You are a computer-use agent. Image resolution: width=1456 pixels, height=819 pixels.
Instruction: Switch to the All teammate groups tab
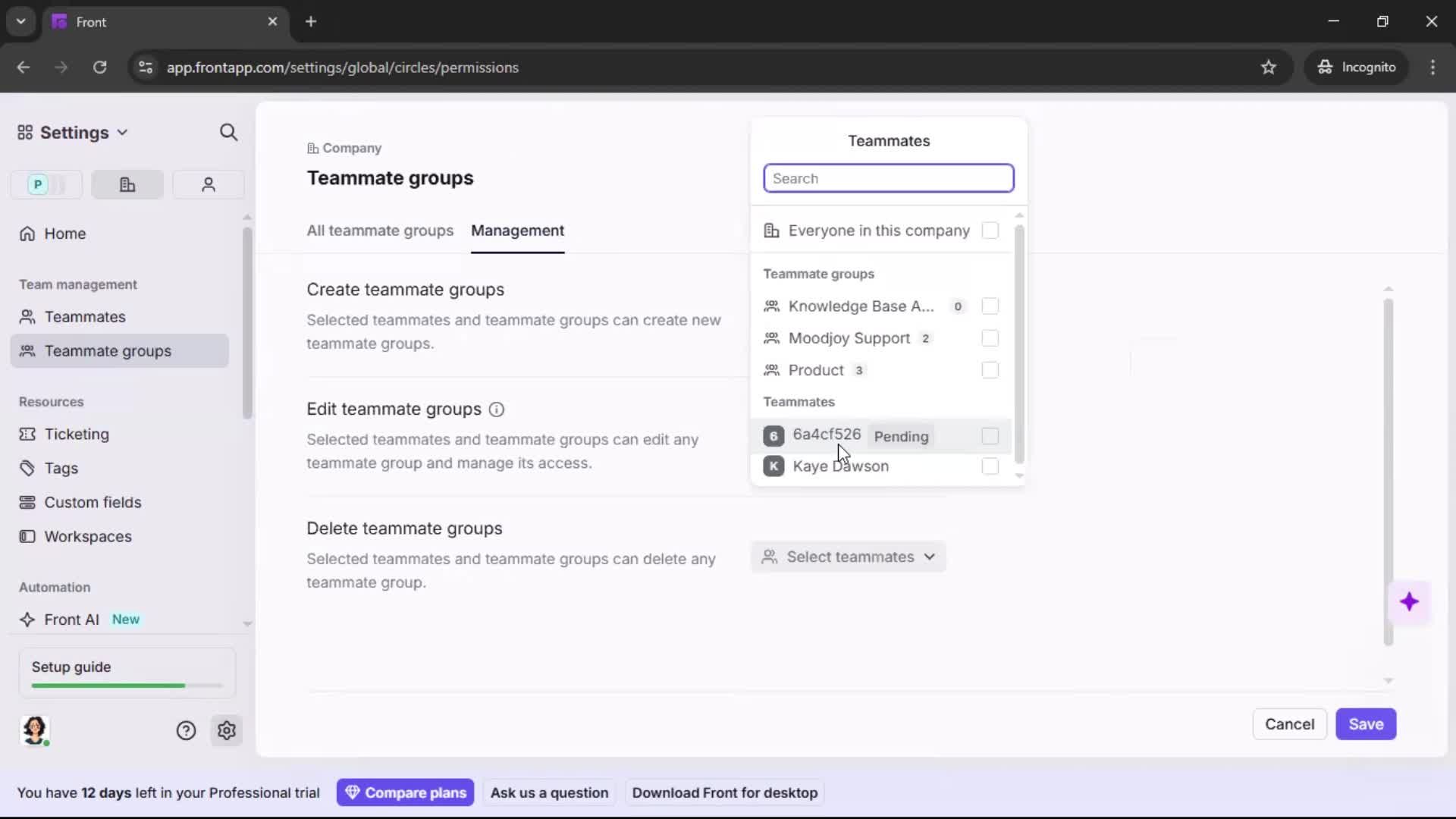pyautogui.click(x=380, y=231)
